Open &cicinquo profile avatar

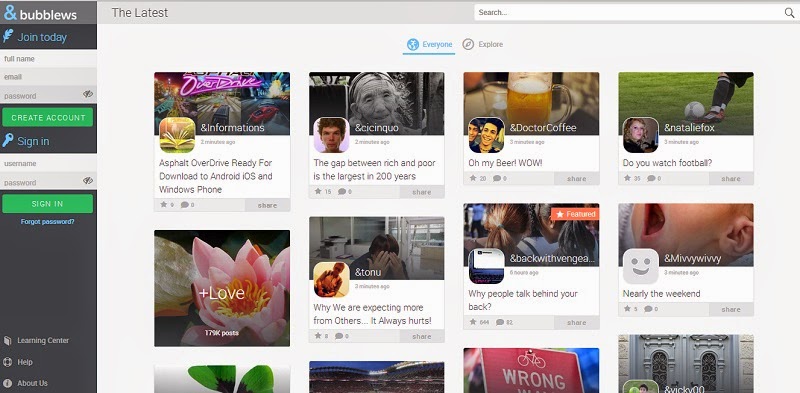click(x=332, y=135)
